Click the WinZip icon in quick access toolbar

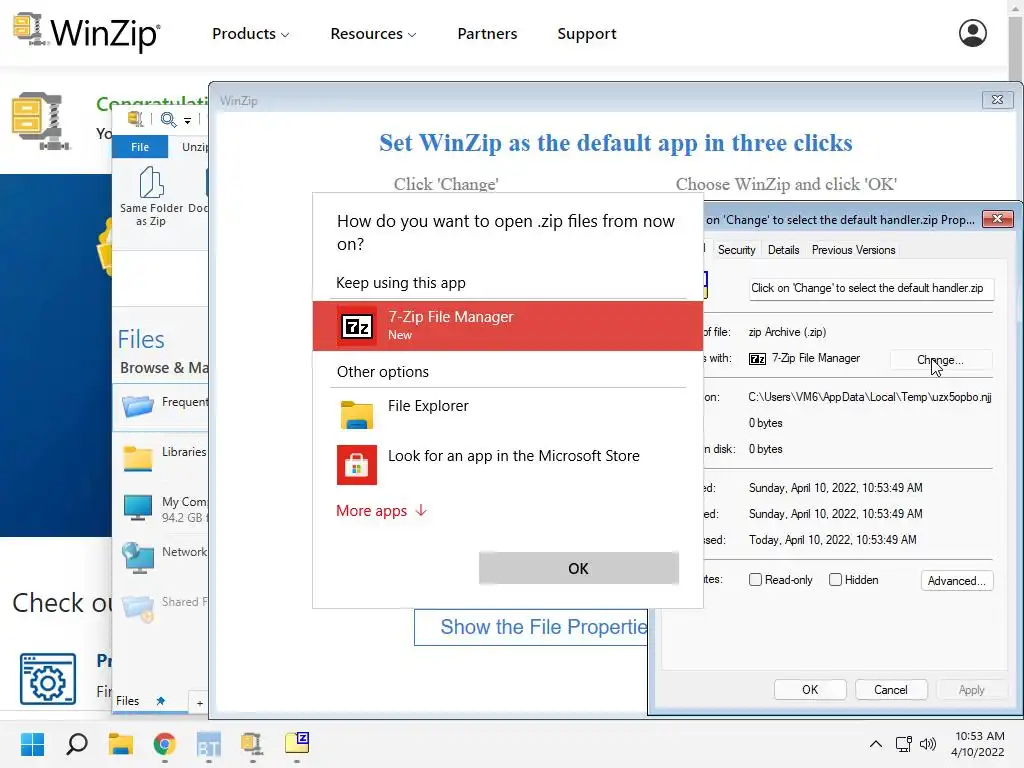(x=136, y=119)
